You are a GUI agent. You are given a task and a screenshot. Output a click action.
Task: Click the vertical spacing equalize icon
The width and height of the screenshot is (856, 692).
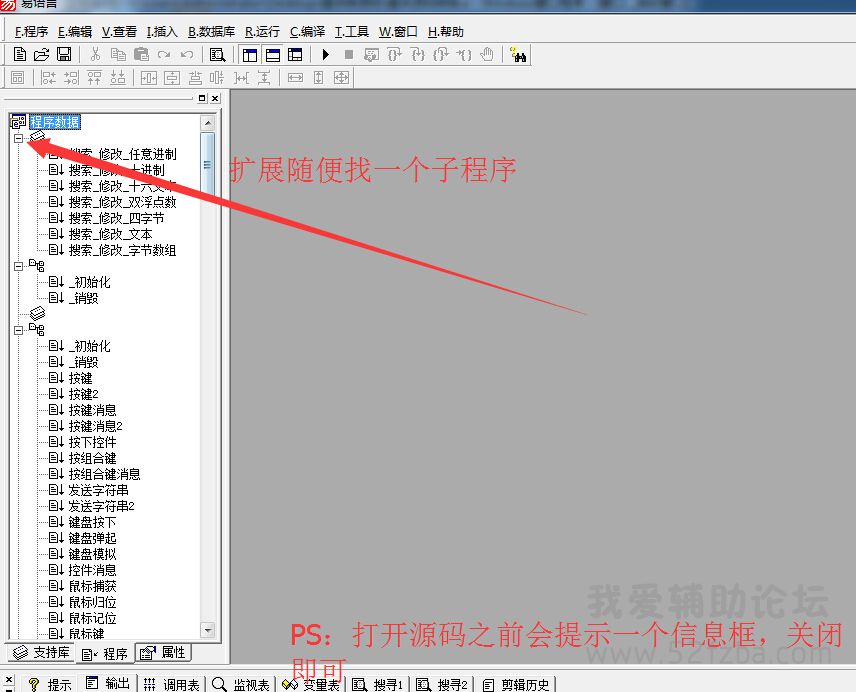click(x=264, y=77)
